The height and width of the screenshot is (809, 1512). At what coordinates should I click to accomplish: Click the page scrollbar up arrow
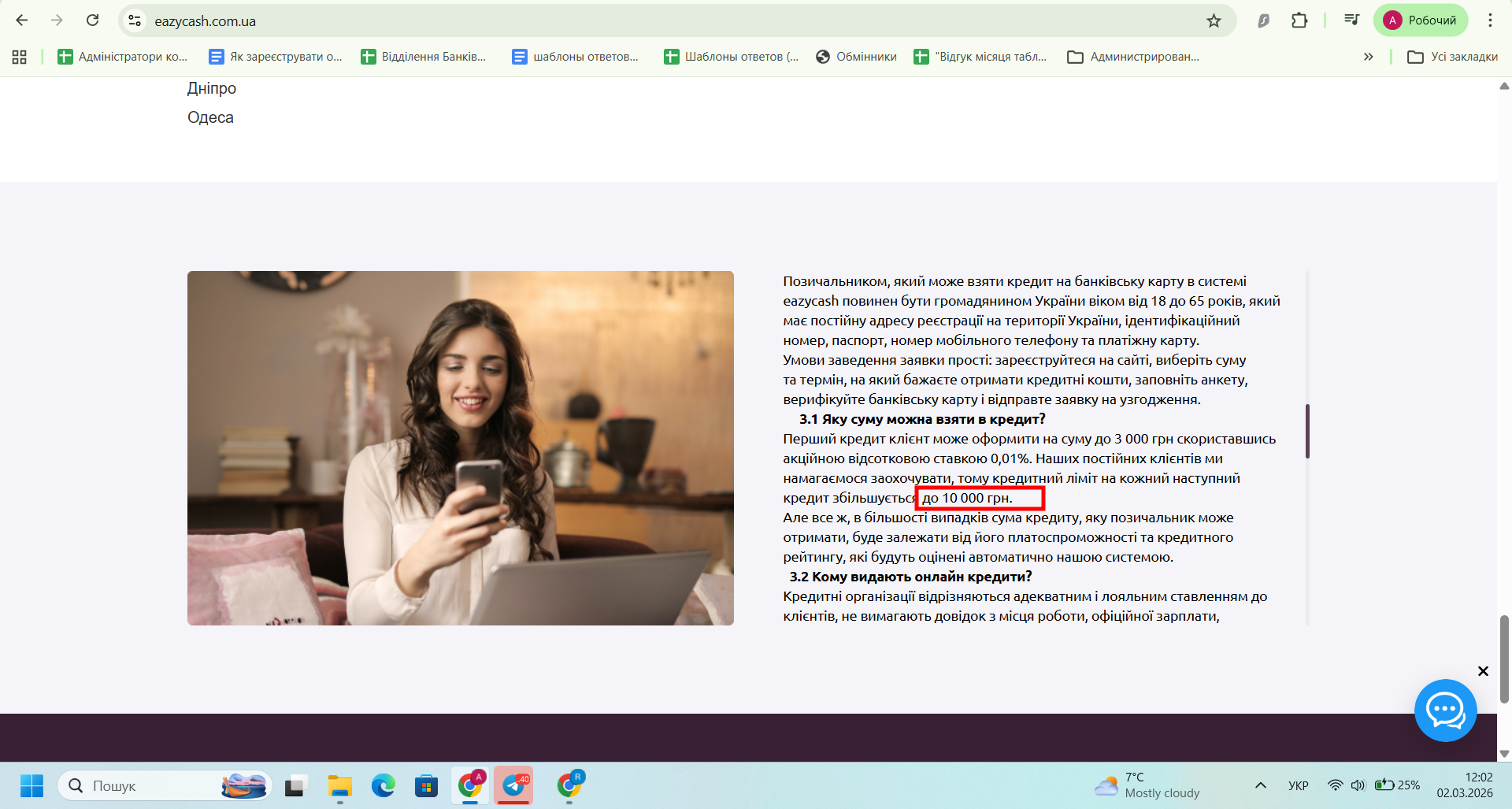[x=1504, y=85]
